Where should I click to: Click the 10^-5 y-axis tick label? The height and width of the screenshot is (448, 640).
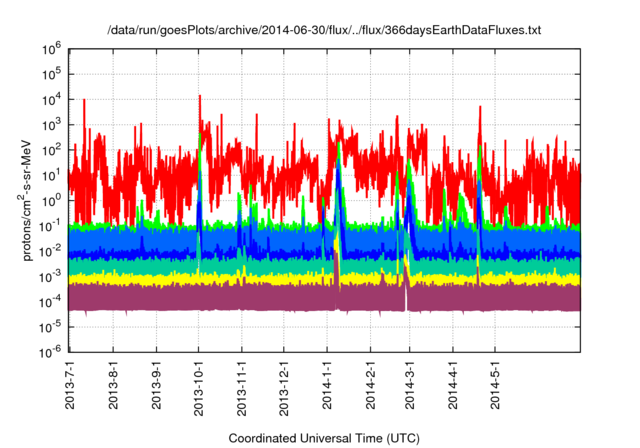pos(50,327)
